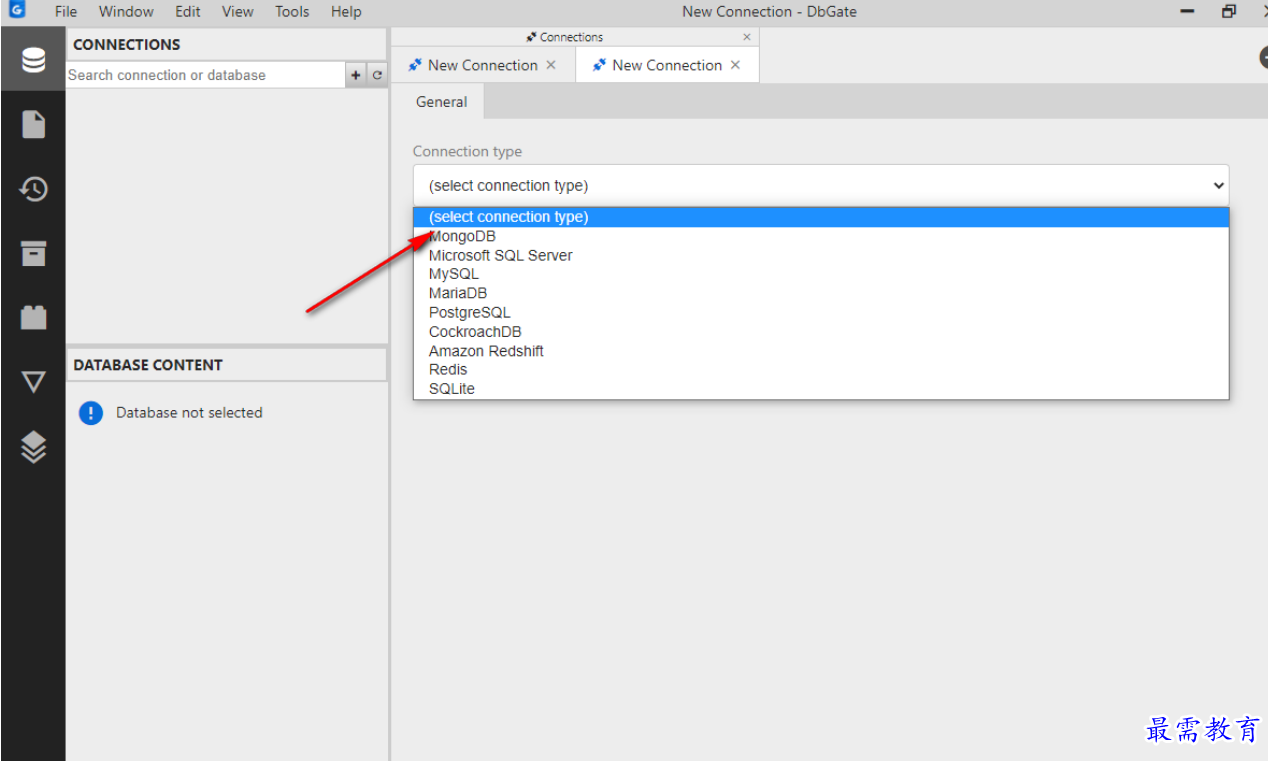This screenshot has width=1268, height=761.
Task: Focus the search connection or database field
Action: coord(205,75)
